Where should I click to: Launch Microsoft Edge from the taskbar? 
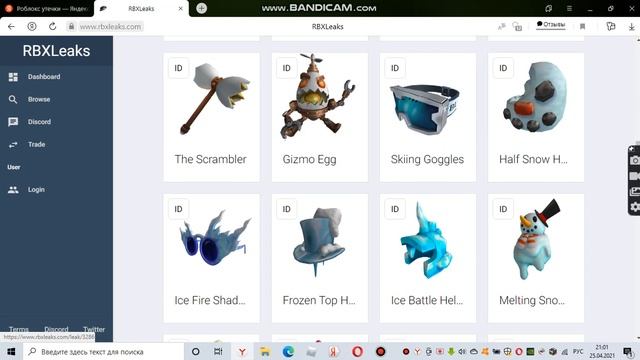(x=288, y=351)
